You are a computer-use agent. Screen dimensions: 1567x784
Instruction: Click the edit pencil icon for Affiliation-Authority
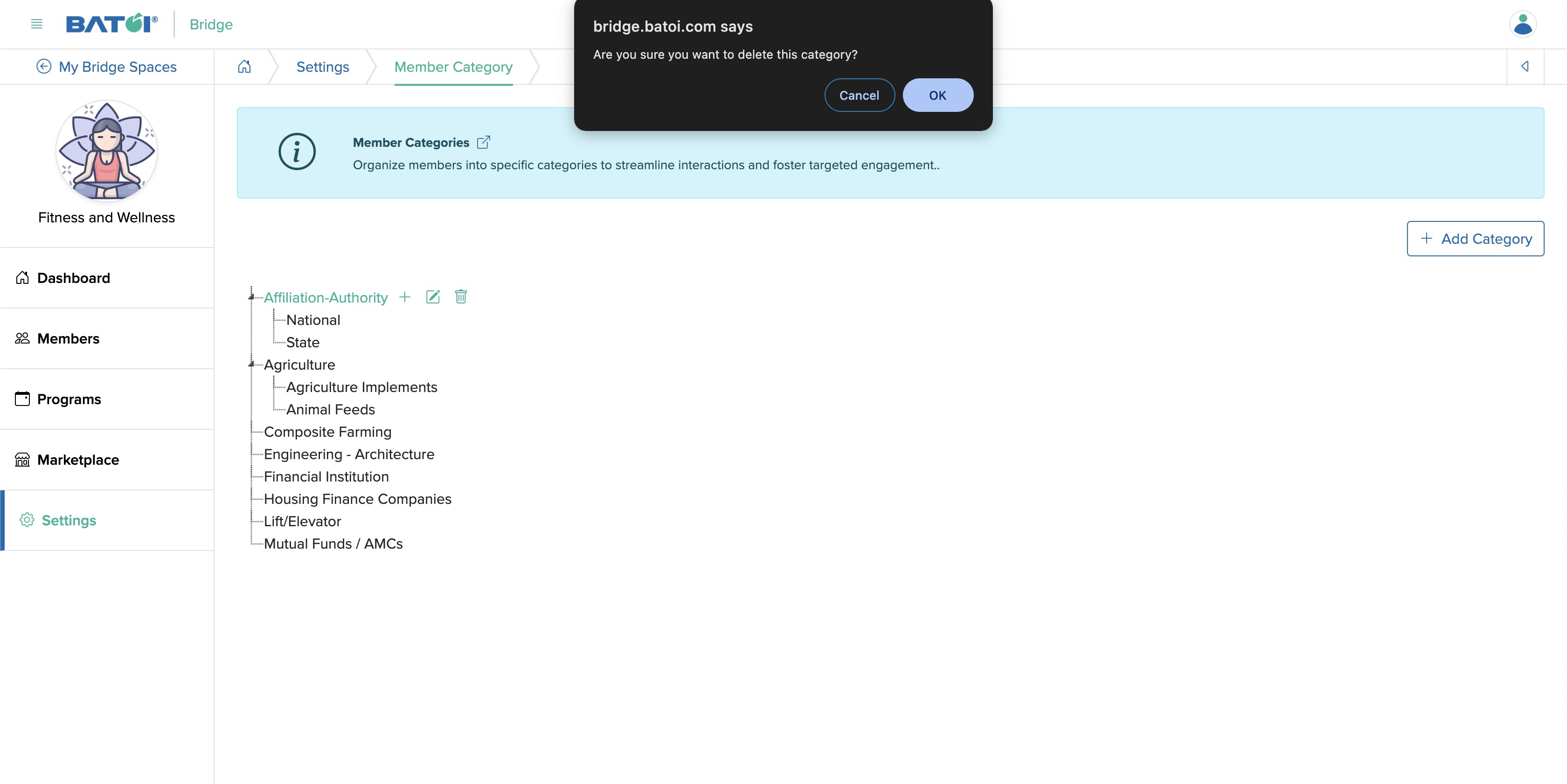(x=432, y=297)
